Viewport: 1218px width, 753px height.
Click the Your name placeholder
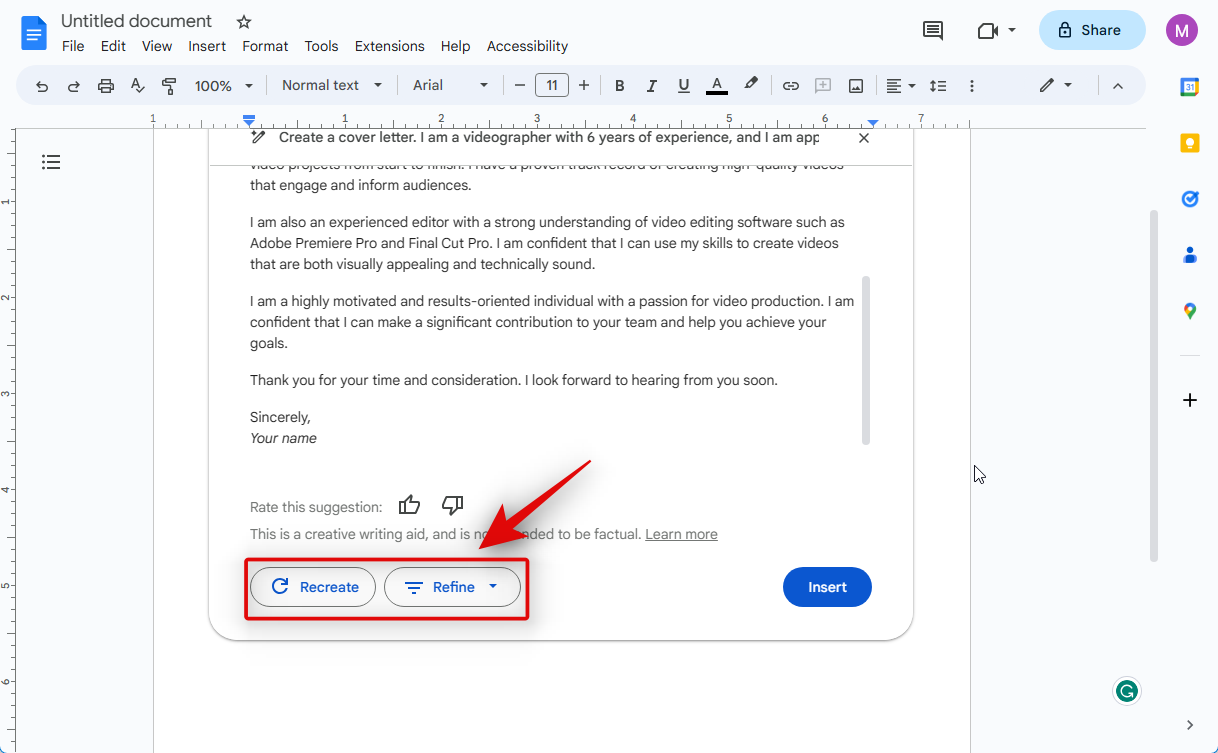283,438
